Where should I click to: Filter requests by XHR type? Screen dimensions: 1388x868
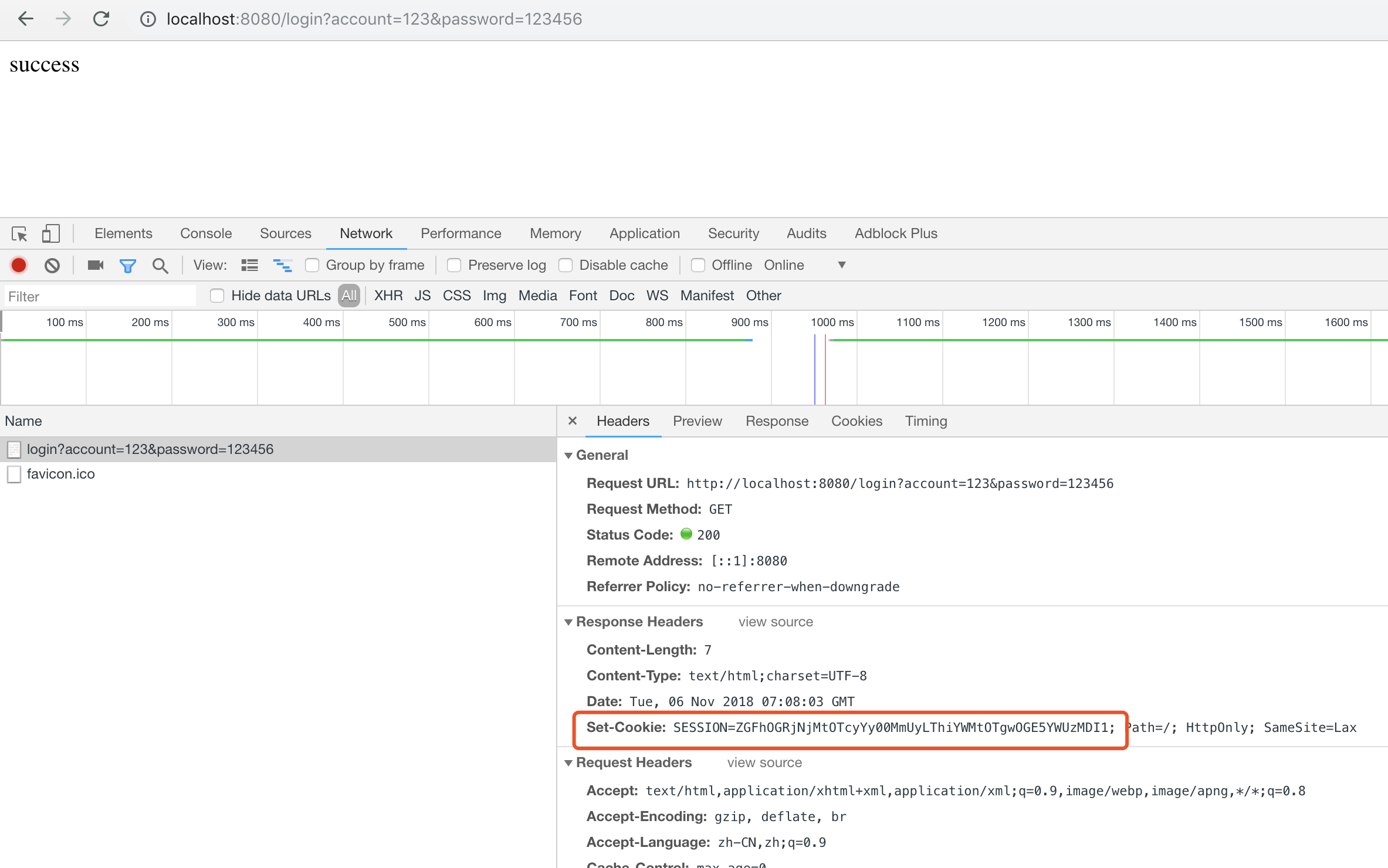click(388, 296)
